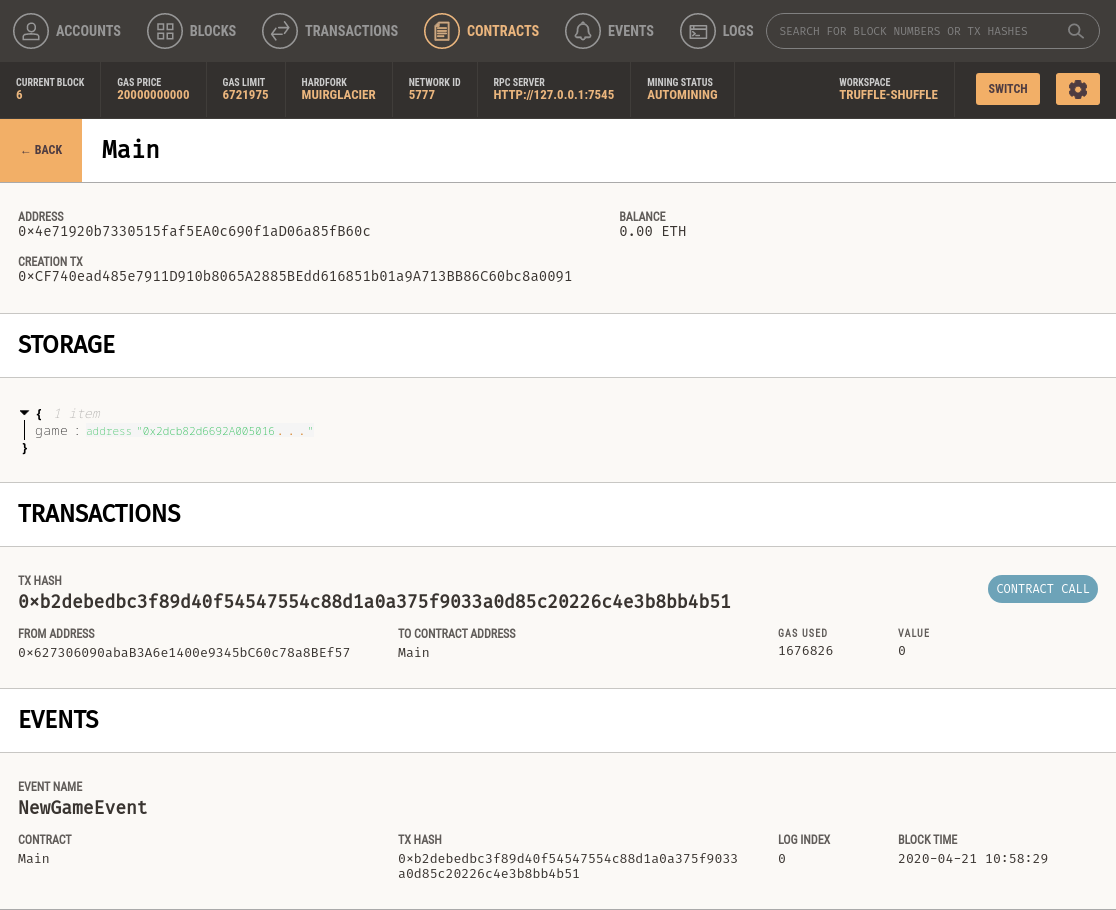Screen dimensions: 1116x910
Task: Click the Current Block value 6
Action: tap(19, 95)
